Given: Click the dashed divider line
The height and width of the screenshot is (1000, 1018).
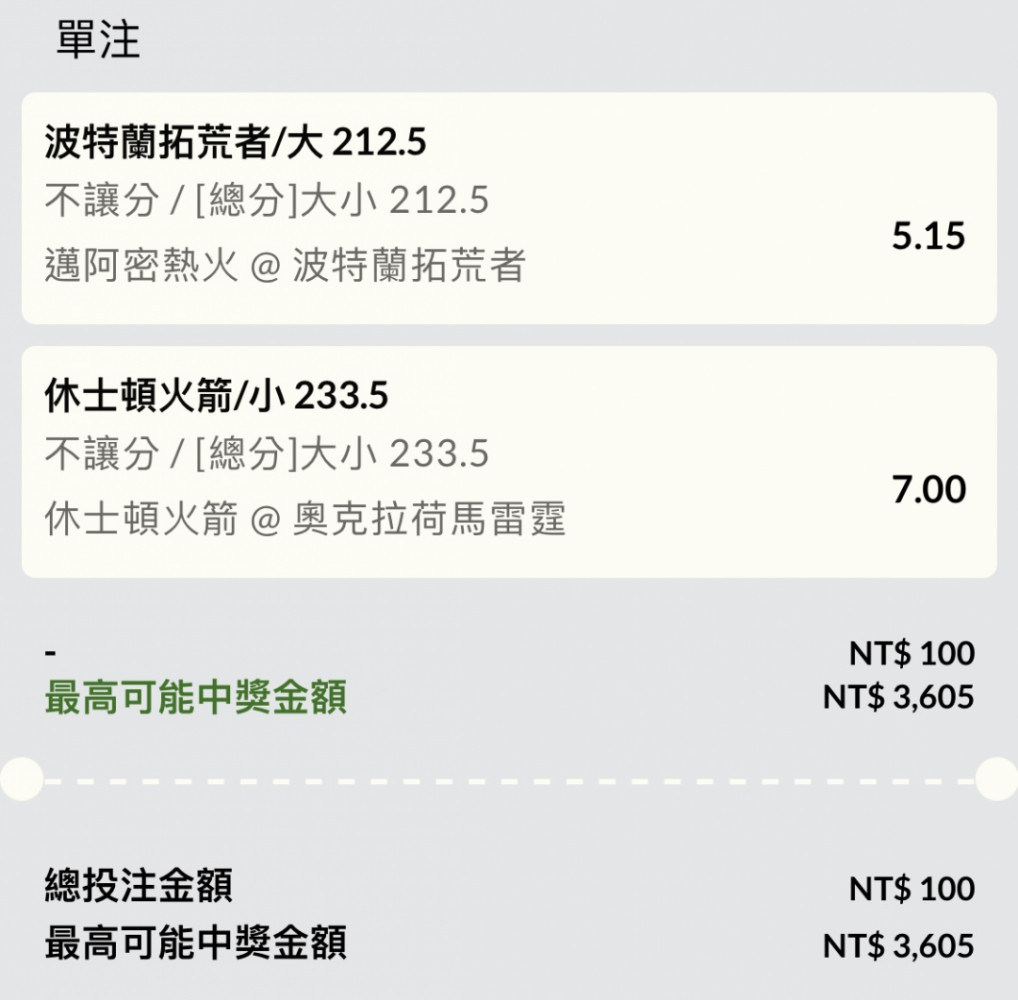Looking at the screenshot, I should tap(509, 780).
